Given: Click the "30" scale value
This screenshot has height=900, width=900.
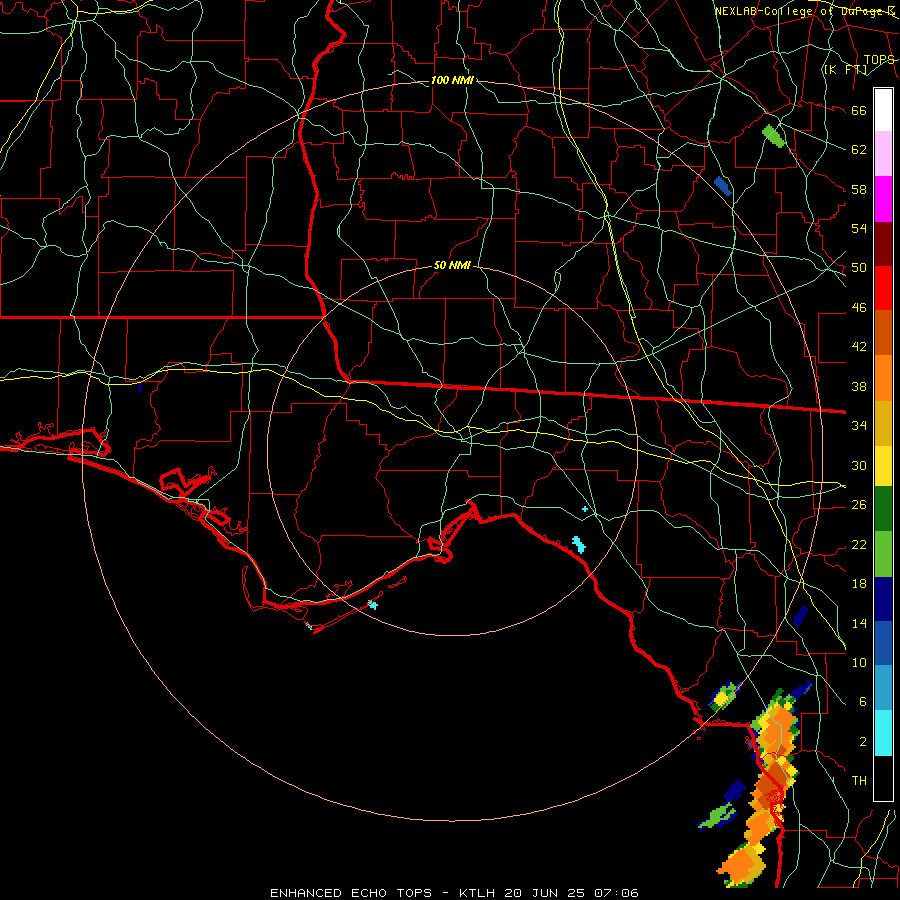Looking at the screenshot, I should (859, 465).
